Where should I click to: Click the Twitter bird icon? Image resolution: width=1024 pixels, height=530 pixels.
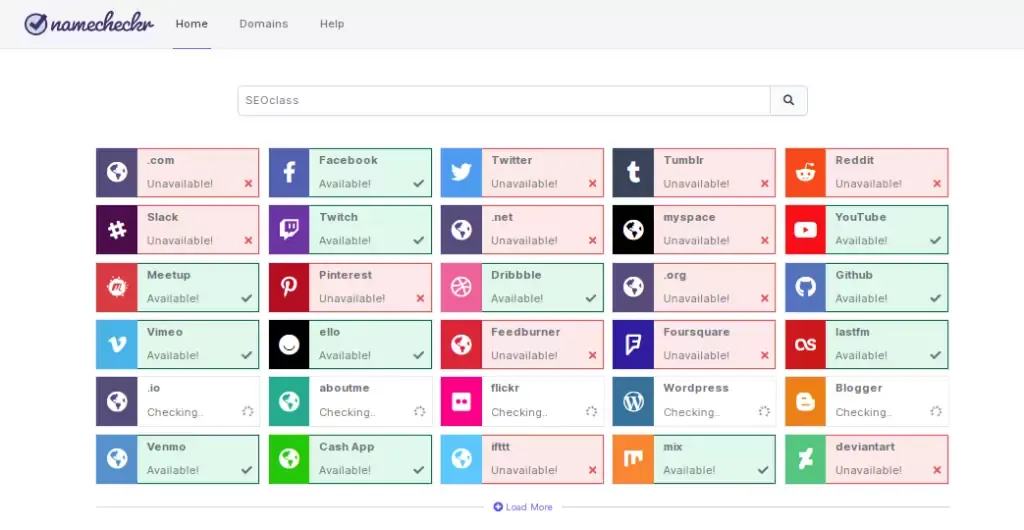[x=461, y=173]
